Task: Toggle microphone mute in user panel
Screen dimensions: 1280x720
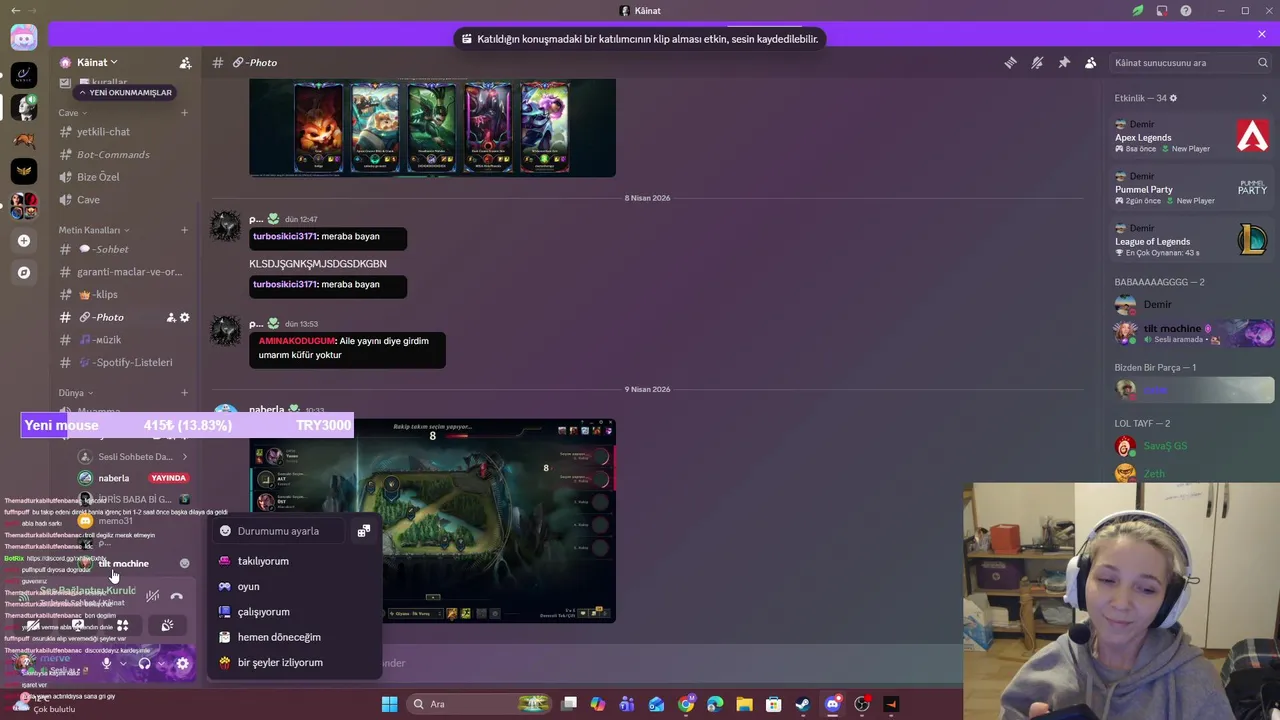Action: (106, 663)
